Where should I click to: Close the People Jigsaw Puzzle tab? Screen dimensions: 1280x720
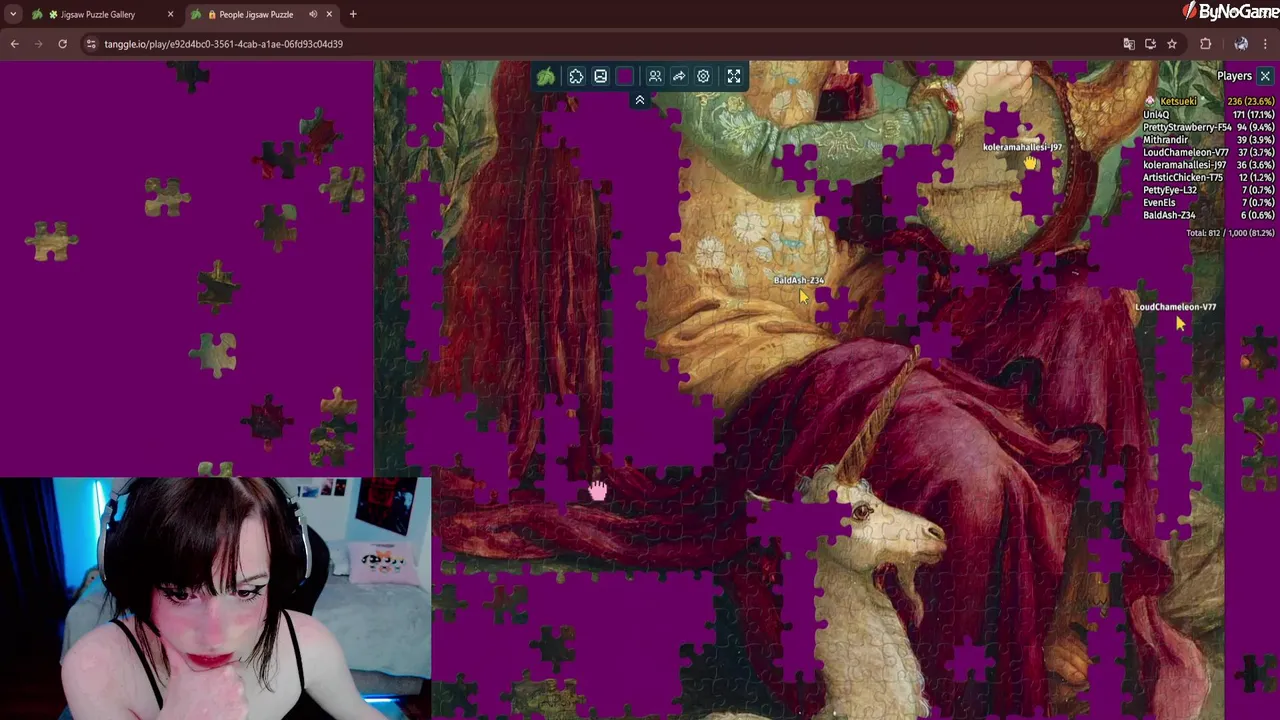[329, 14]
